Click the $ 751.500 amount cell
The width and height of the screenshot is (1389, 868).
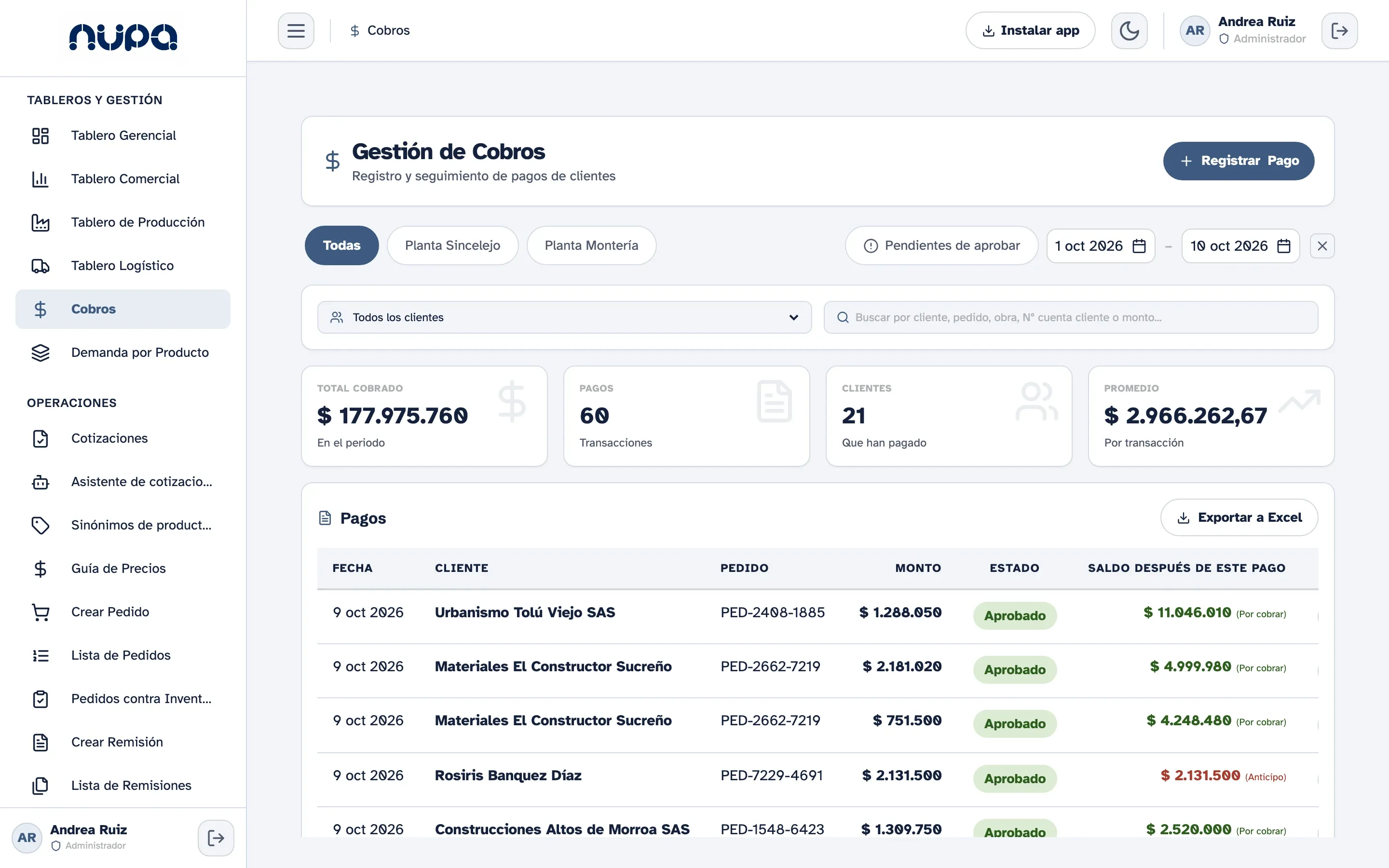pos(907,720)
